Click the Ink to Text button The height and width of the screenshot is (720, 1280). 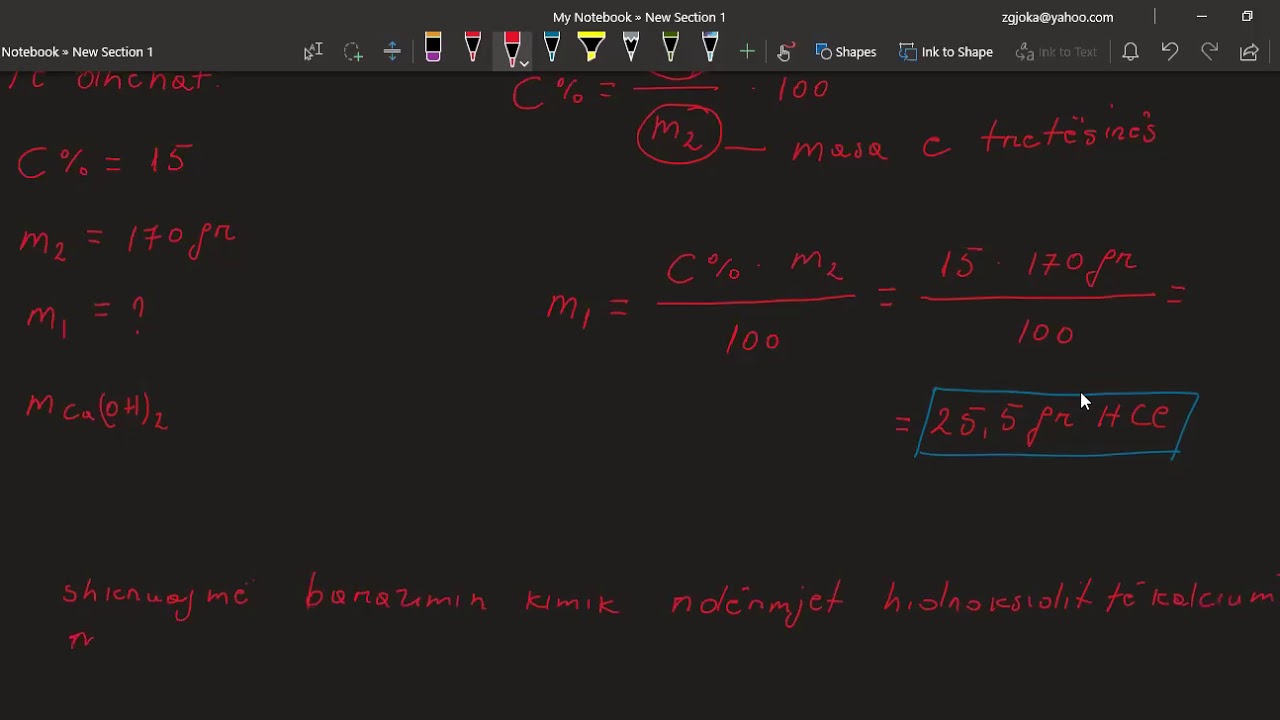pos(1056,51)
